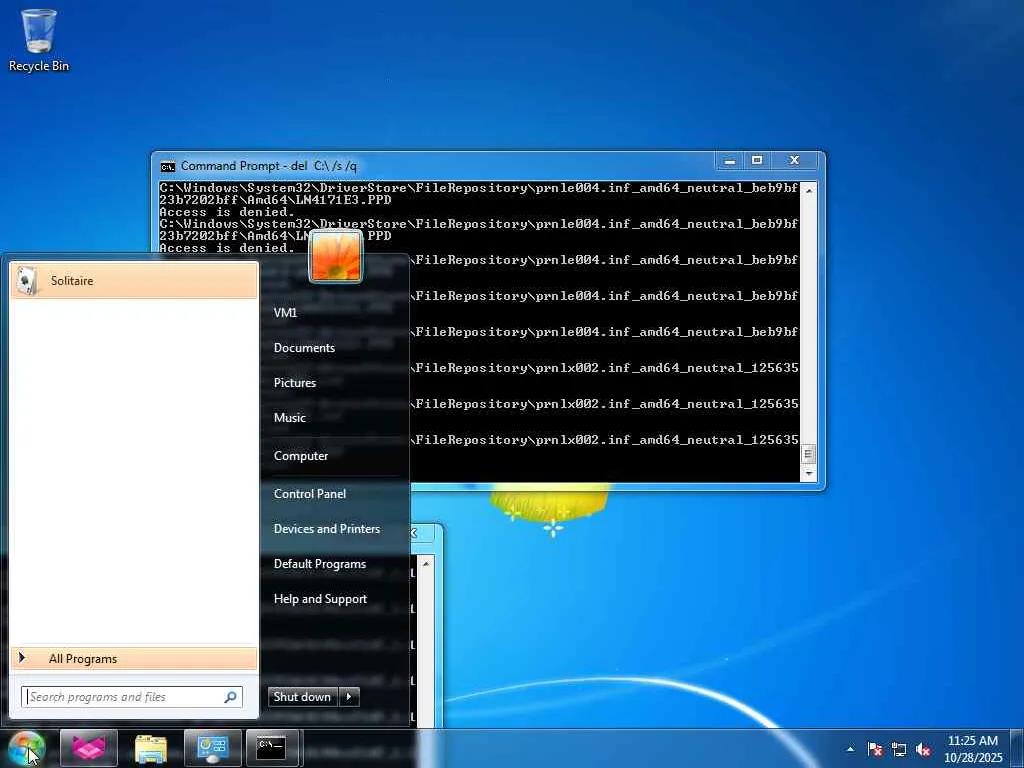This screenshot has width=1024, height=768.
Task: Open Windows Explorer from the taskbar
Action: pos(151,748)
